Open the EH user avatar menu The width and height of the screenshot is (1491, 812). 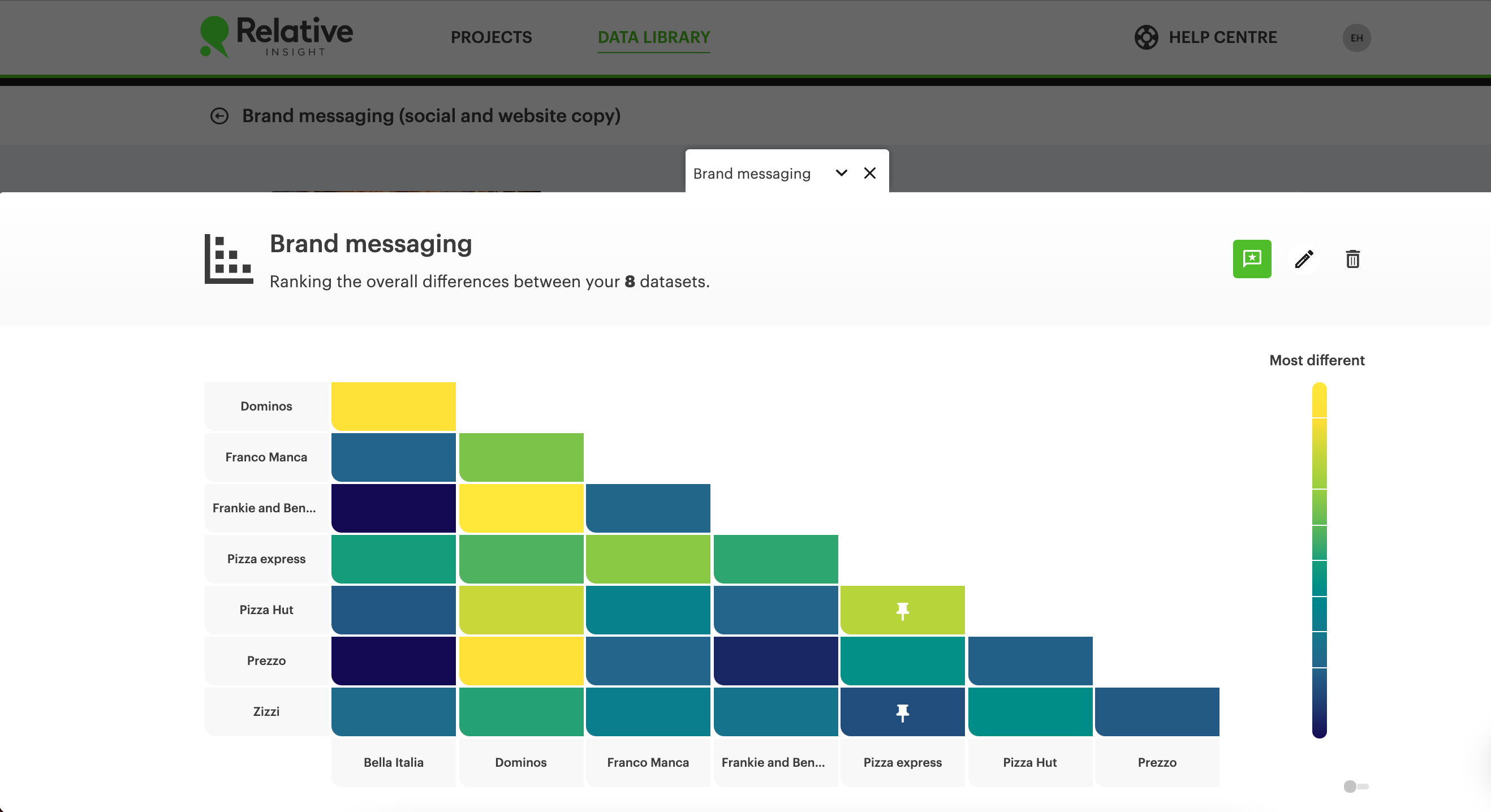(x=1356, y=38)
